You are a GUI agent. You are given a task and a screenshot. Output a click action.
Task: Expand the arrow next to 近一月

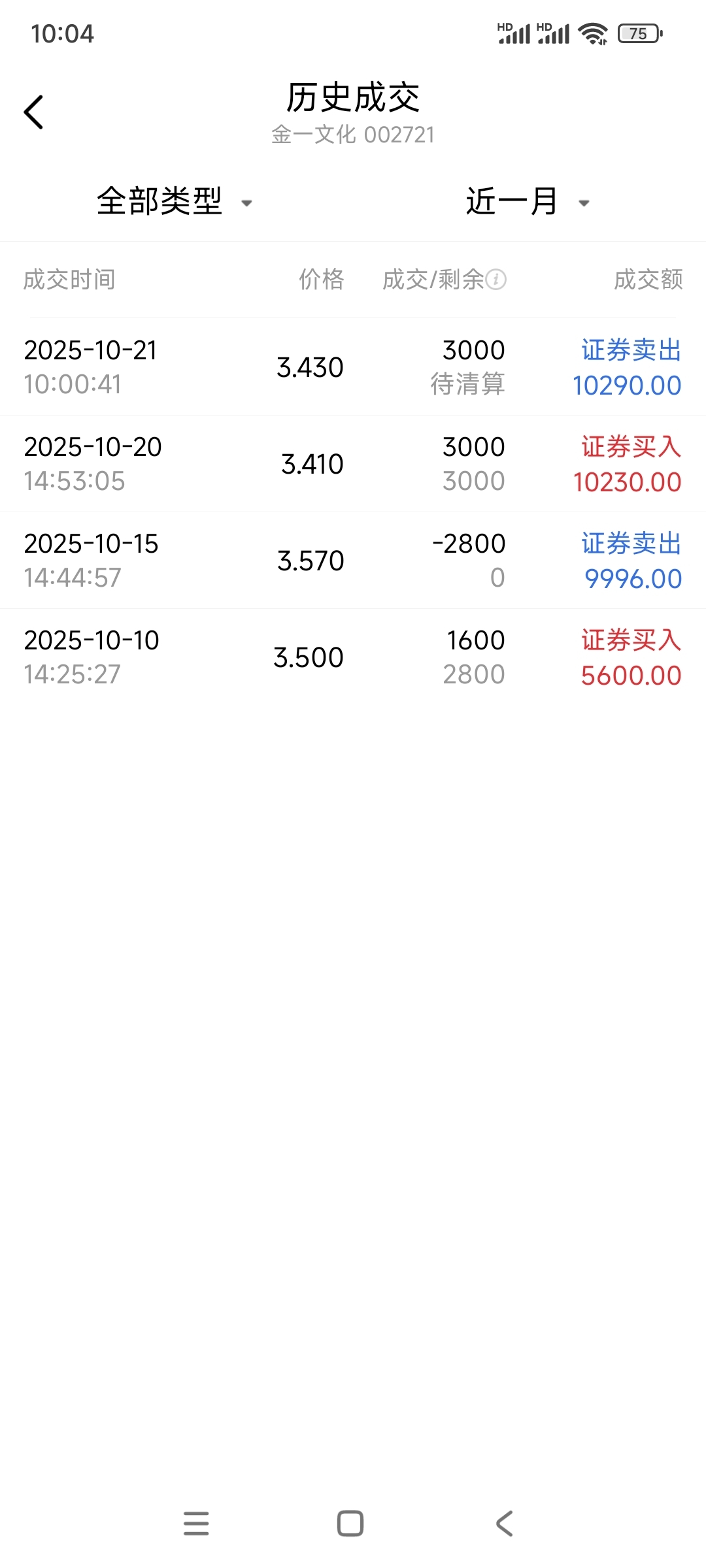click(584, 203)
